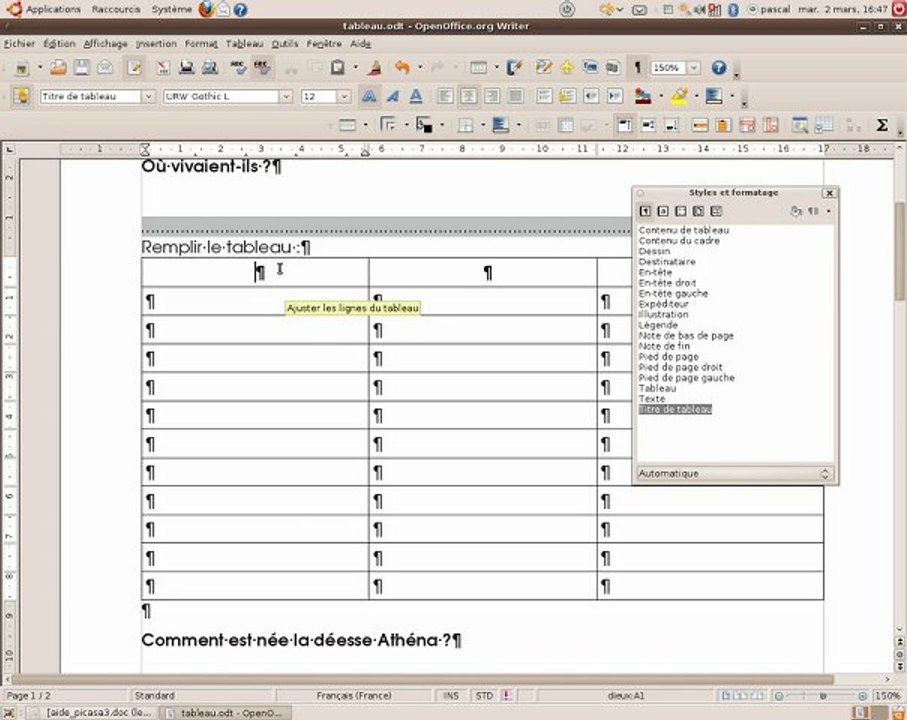Open Table Properties icon
907x720 pixels.
(x=824, y=125)
